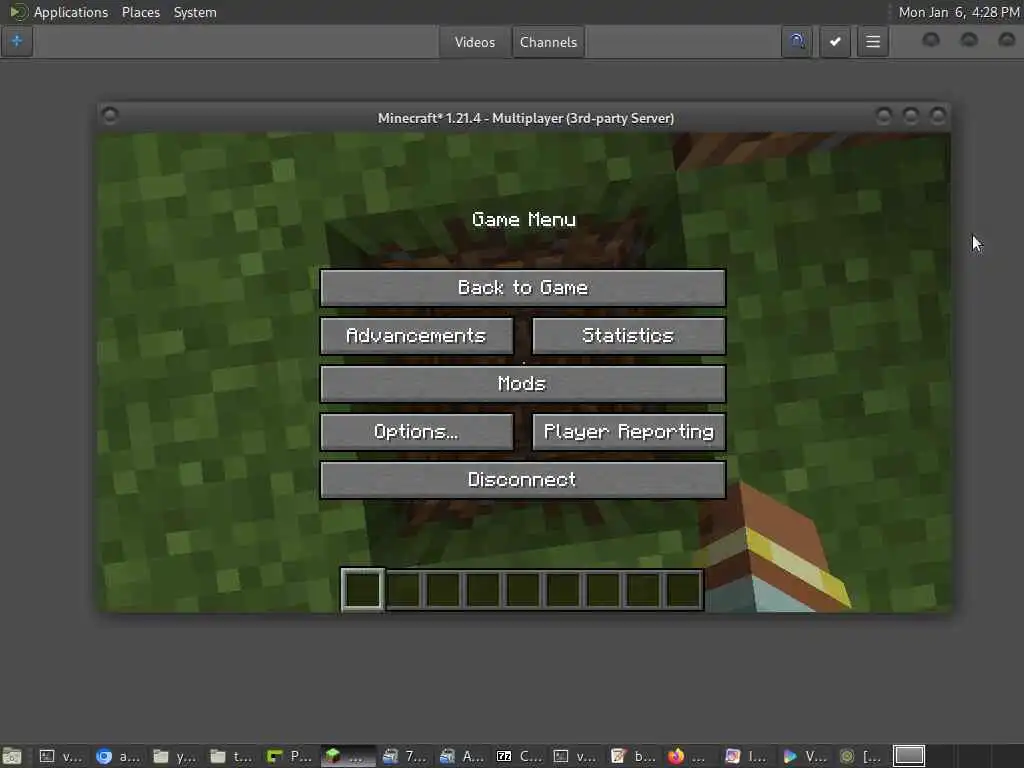Screen dimensions: 1024x768
Task: Open the Places menu
Action: point(140,12)
